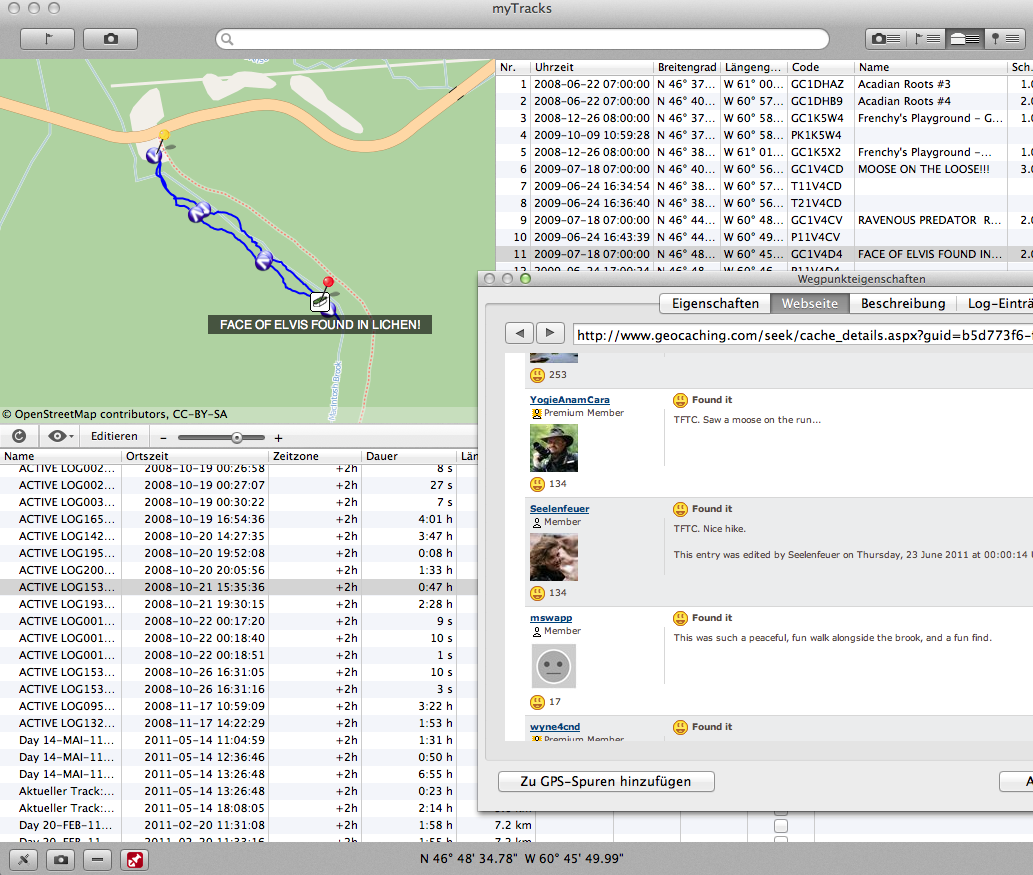1033x875 pixels.
Task: Click the smiley beside find count 17
Action: tap(538, 702)
